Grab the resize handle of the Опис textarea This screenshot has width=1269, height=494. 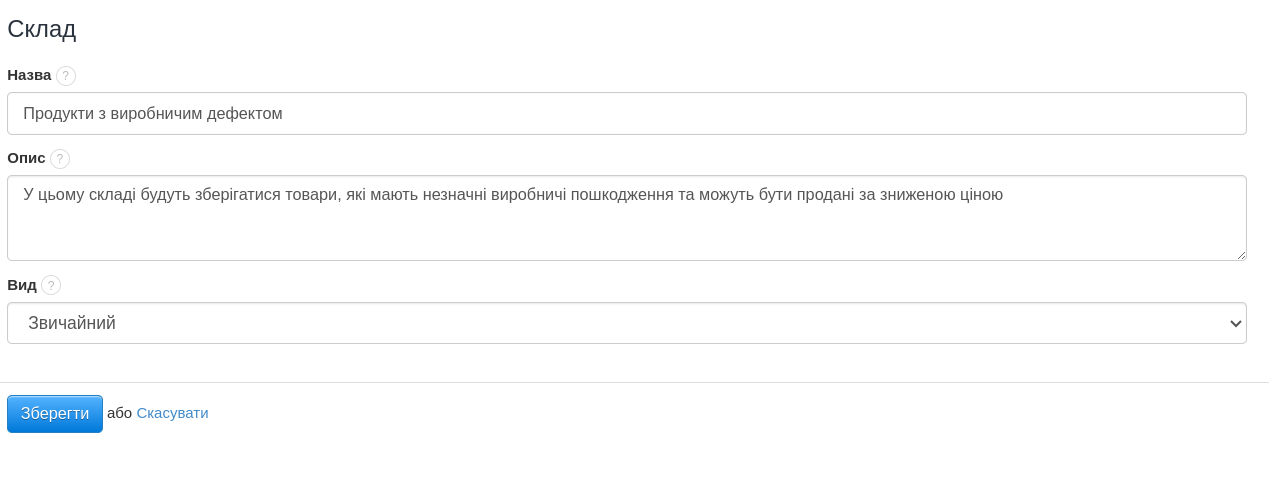(1241, 255)
